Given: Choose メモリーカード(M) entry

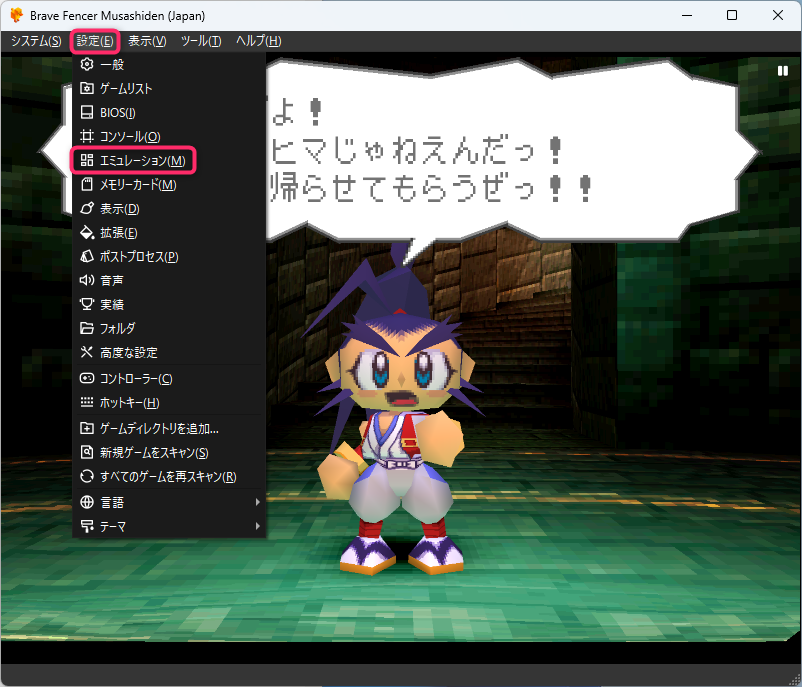Looking at the screenshot, I should coord(169,185).
